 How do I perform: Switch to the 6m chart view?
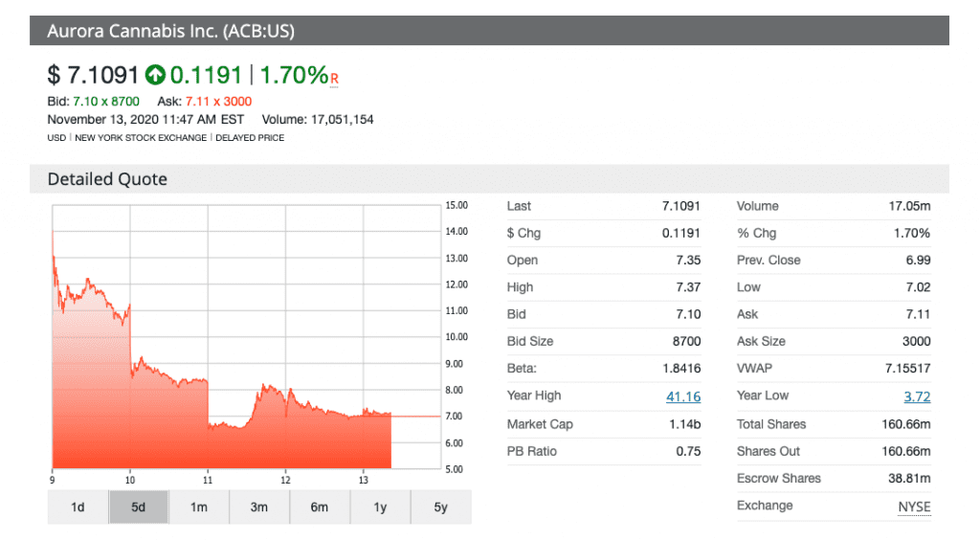tap(319, 507)
